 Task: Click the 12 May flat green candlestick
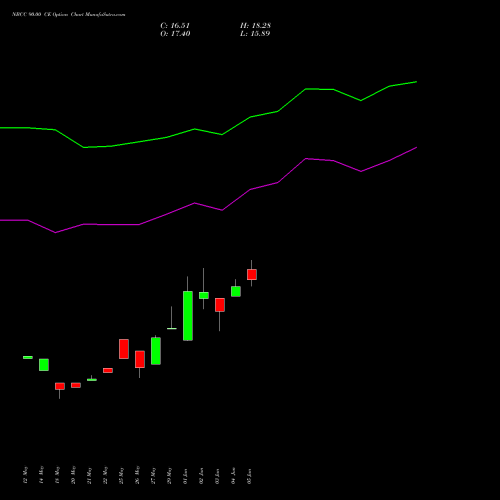[28, 357]
